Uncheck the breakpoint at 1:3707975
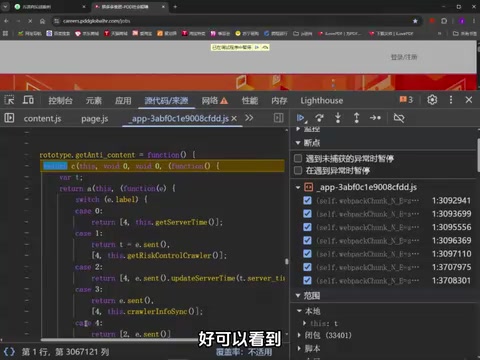Viewport: 480px width, 360px height. pos(307,267)
